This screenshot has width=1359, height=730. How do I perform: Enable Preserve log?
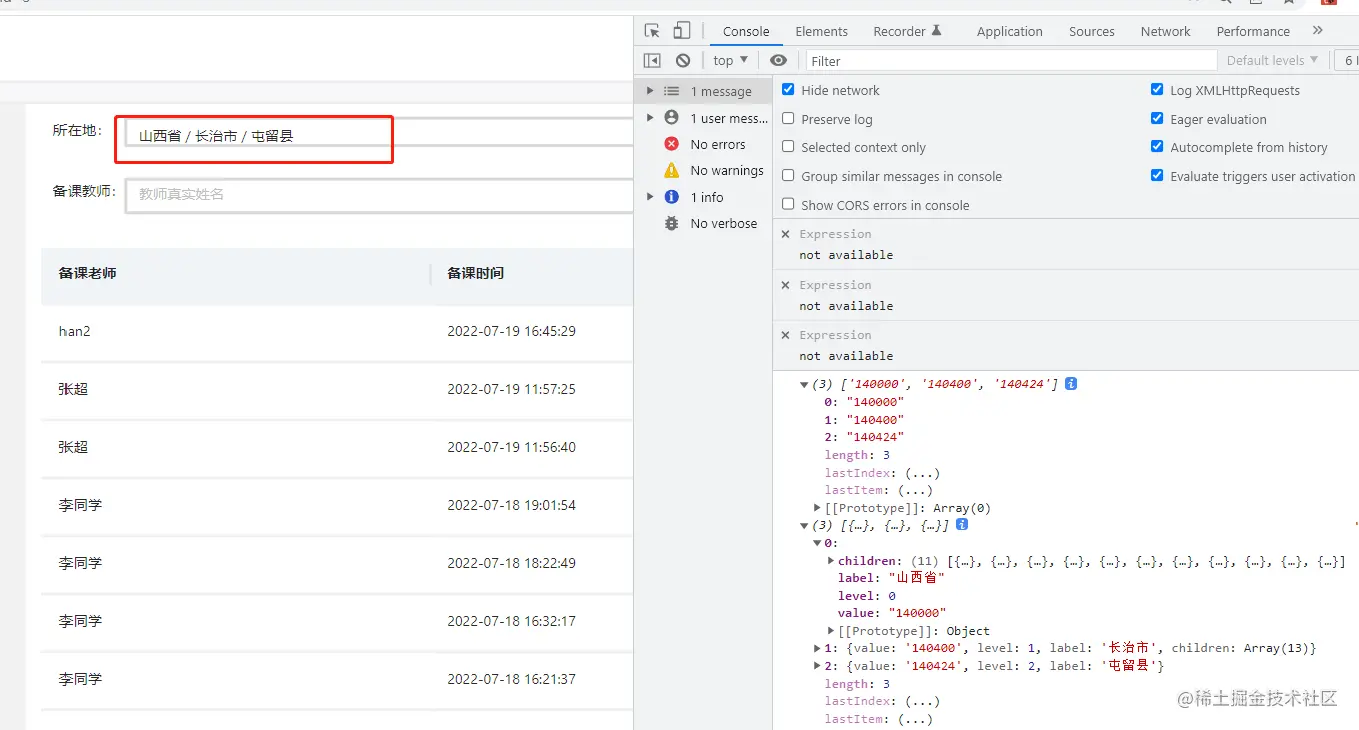788,118
